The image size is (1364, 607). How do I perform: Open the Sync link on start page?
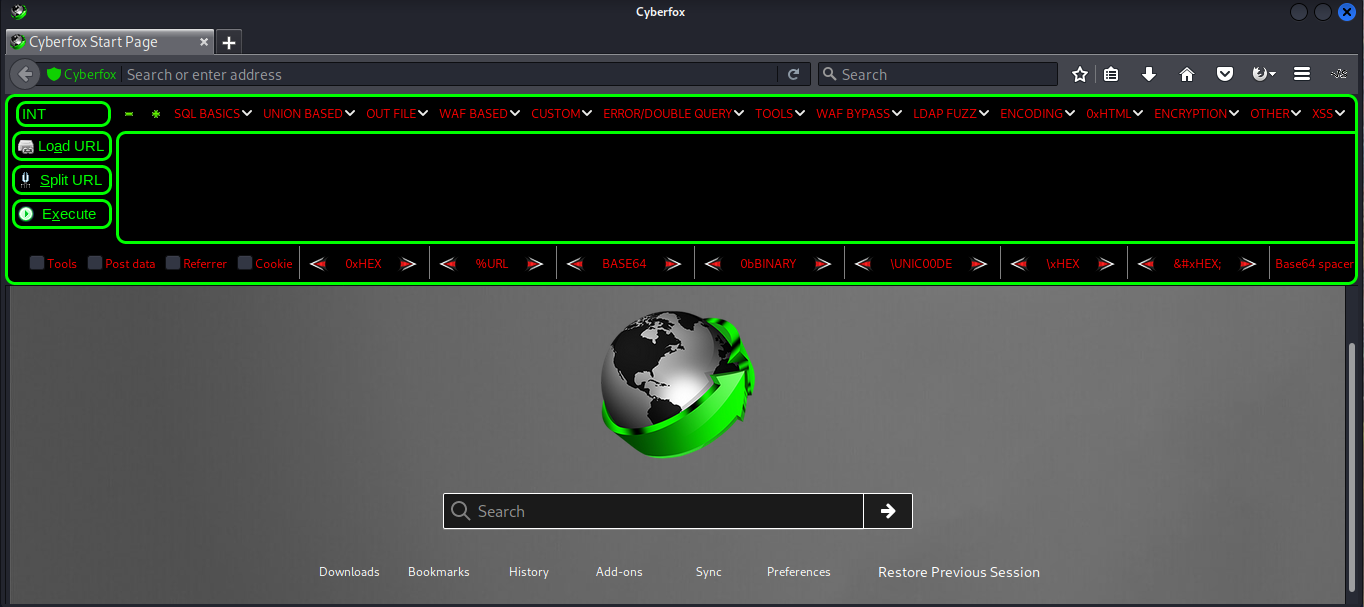tap(709, 572)
